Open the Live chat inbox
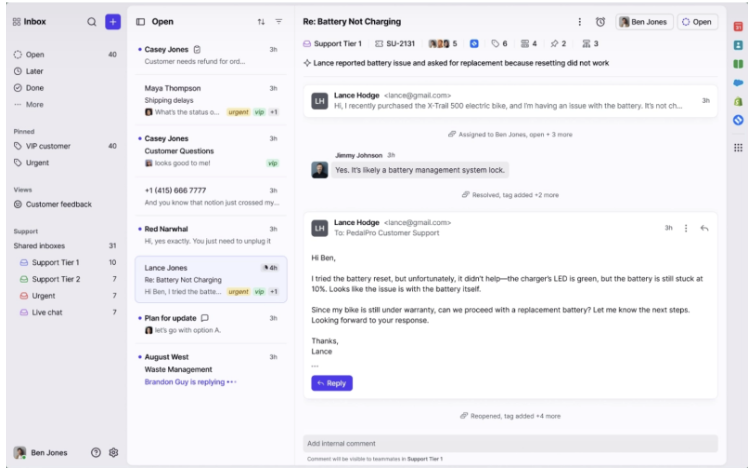Viewport: 750px width, 472px height. point(68,312)
